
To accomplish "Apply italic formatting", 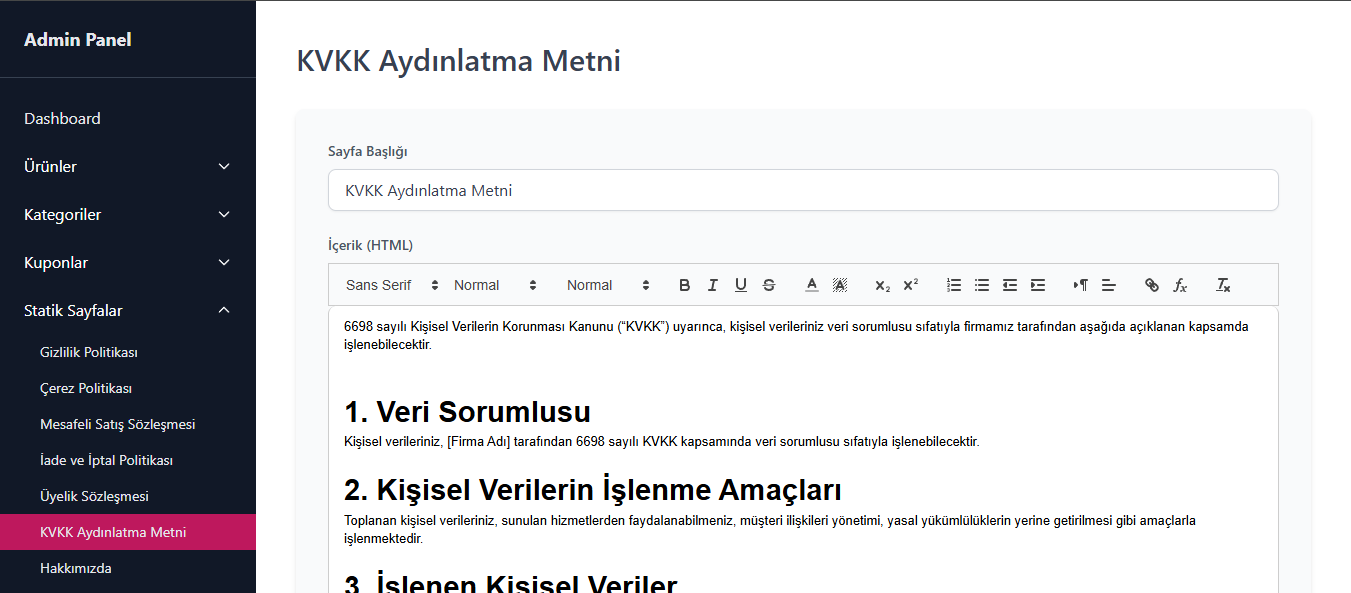I will pos(713,285).
